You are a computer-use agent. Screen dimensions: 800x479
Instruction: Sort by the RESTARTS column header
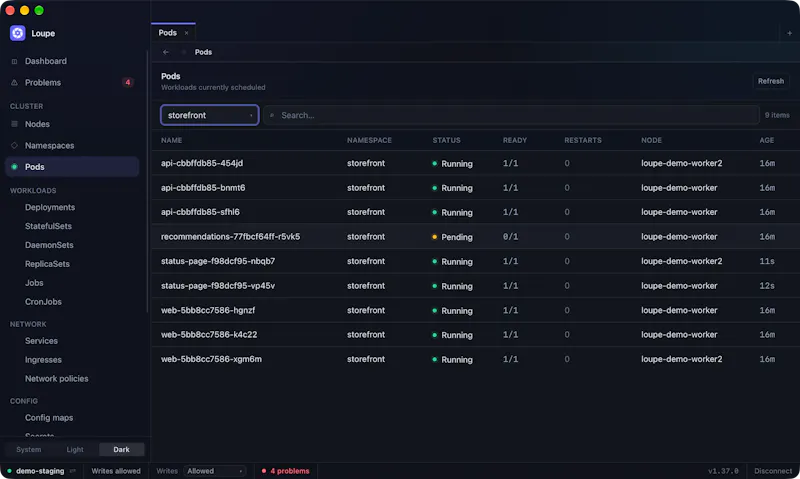pyautogui.click(x=583, y=140)
